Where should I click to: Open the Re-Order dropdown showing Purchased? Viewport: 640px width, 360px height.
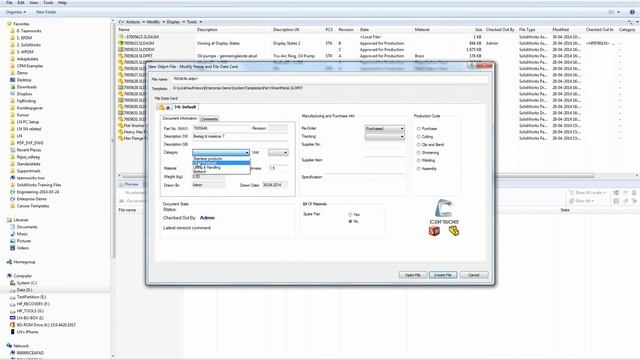tap(385, 129)
